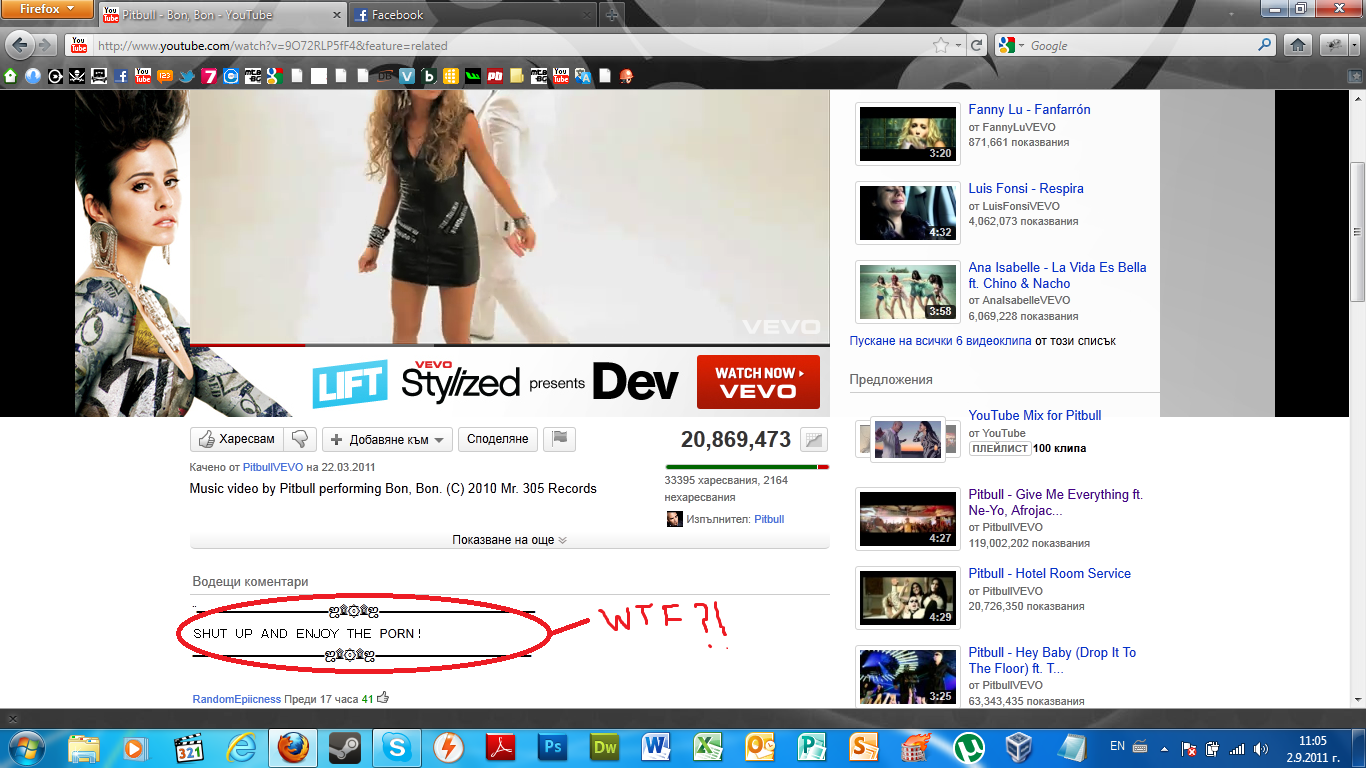Switch to Skype in the taskbar

click(397, 747)
